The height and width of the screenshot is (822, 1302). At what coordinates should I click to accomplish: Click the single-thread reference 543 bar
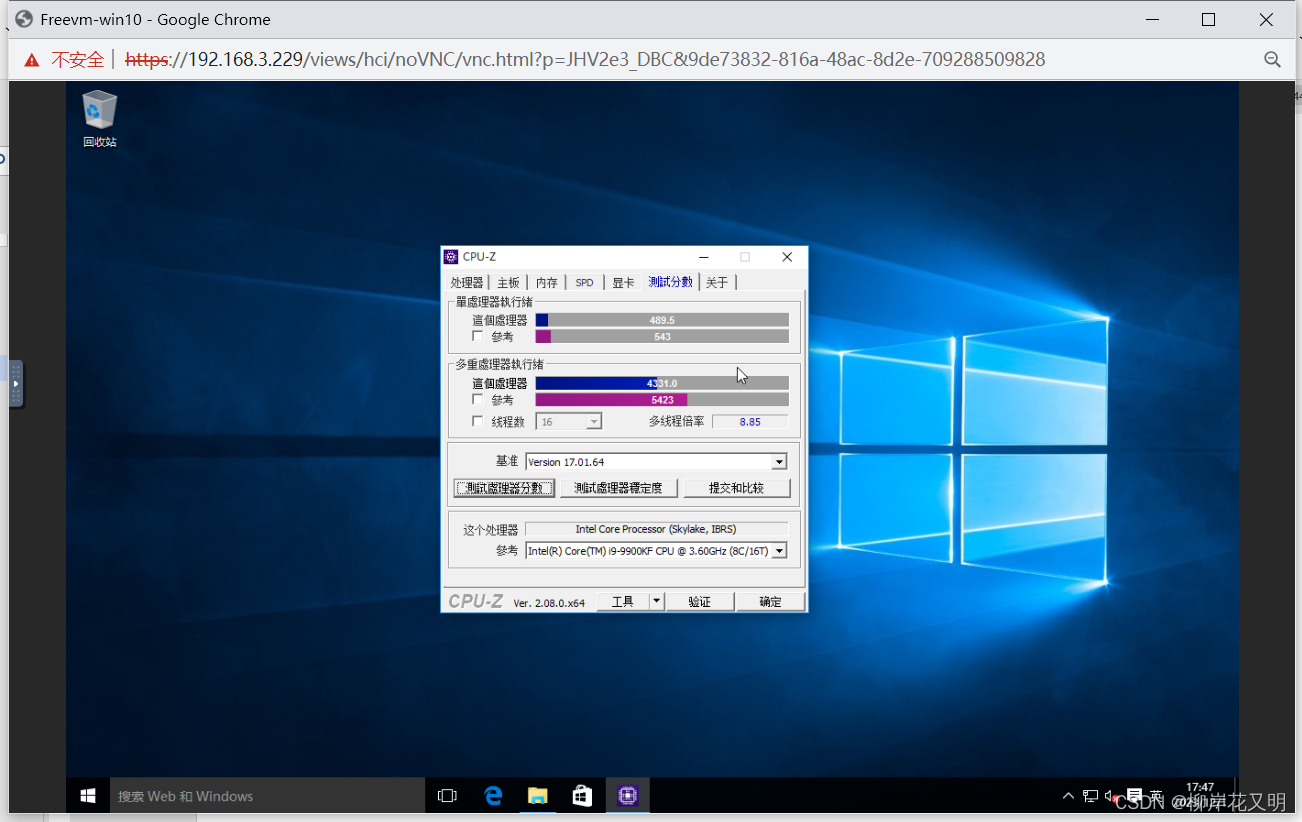[662, 337]
